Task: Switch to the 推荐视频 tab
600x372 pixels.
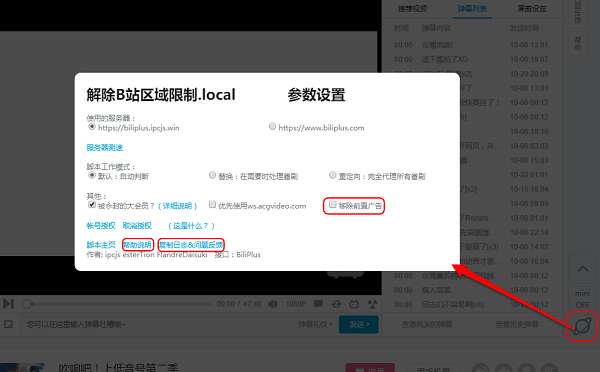Action: coord(412,8)
